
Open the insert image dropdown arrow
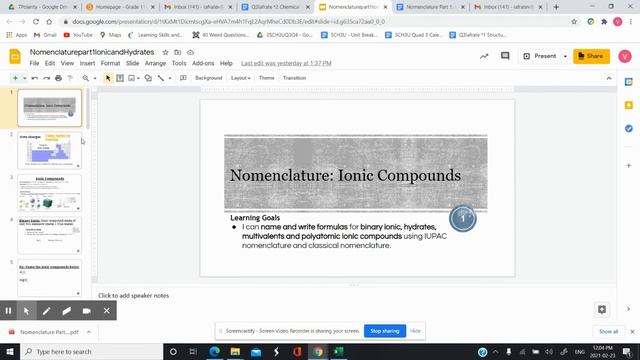(138, 78)
